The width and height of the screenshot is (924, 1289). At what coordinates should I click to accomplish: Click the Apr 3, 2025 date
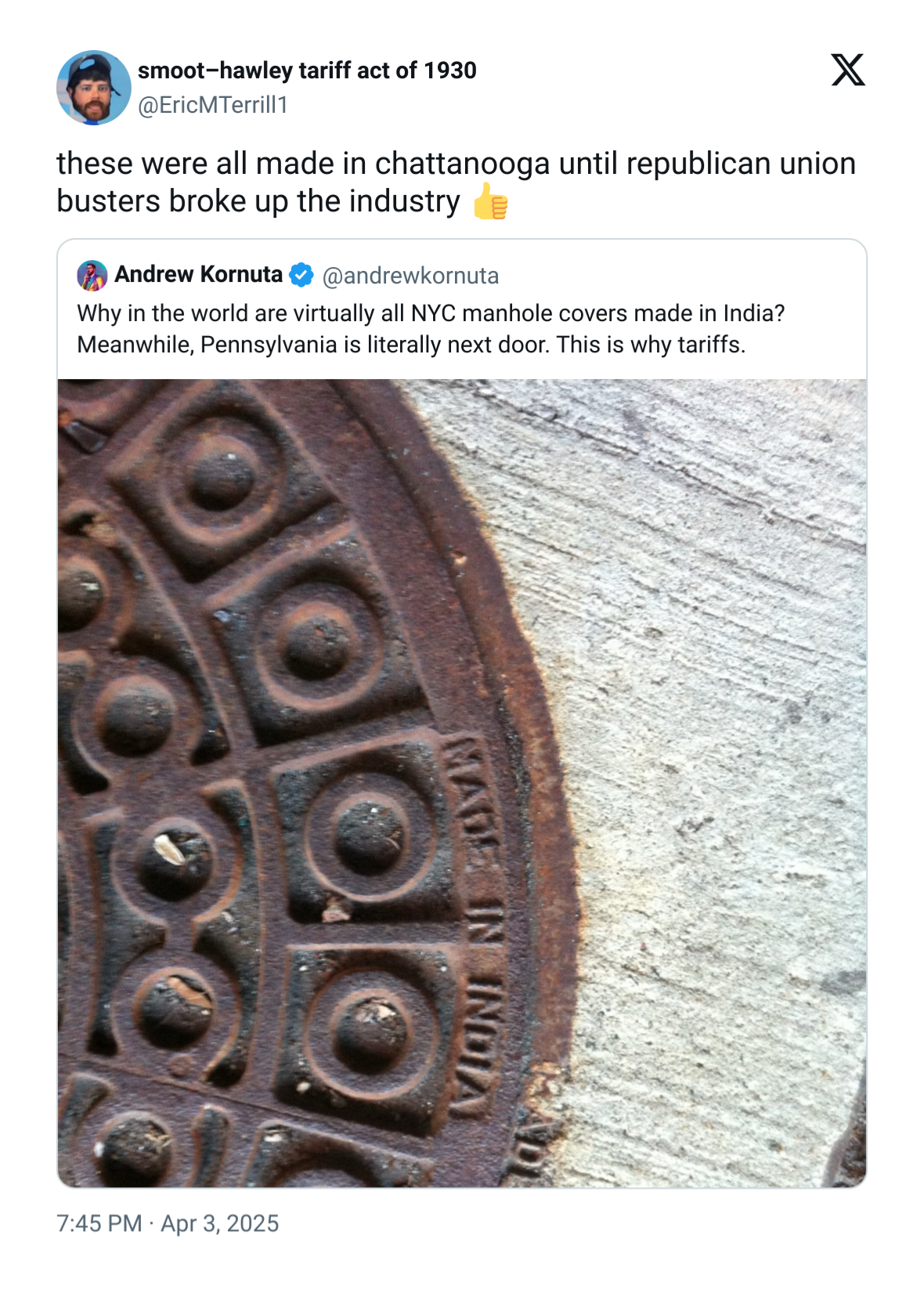(x=220, y=1223)
